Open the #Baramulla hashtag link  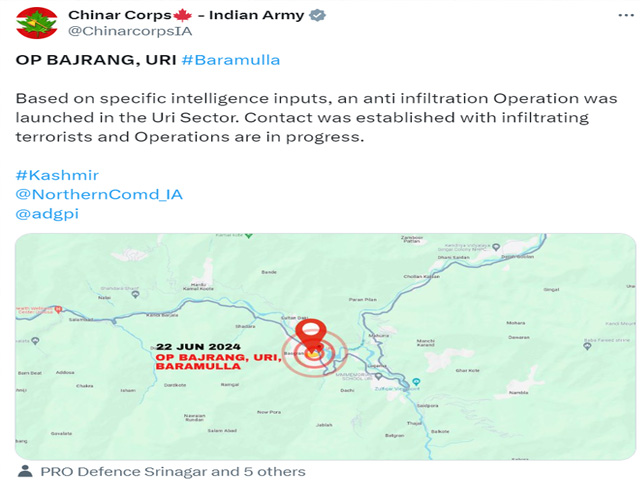tap(231, 60)
